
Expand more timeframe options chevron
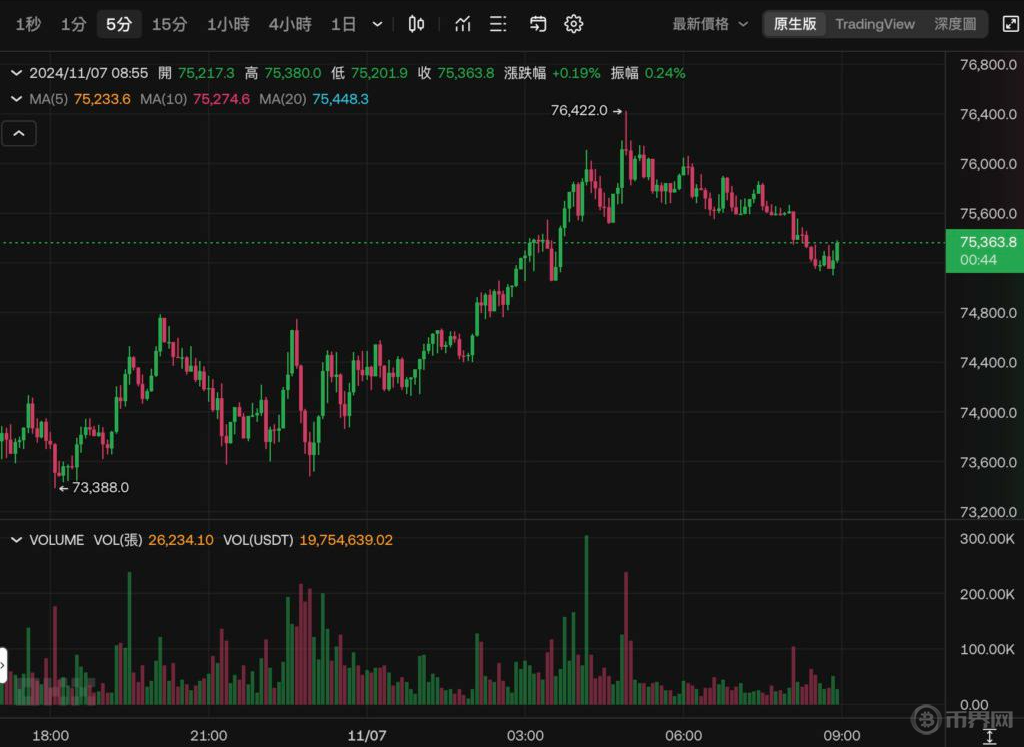377,24
